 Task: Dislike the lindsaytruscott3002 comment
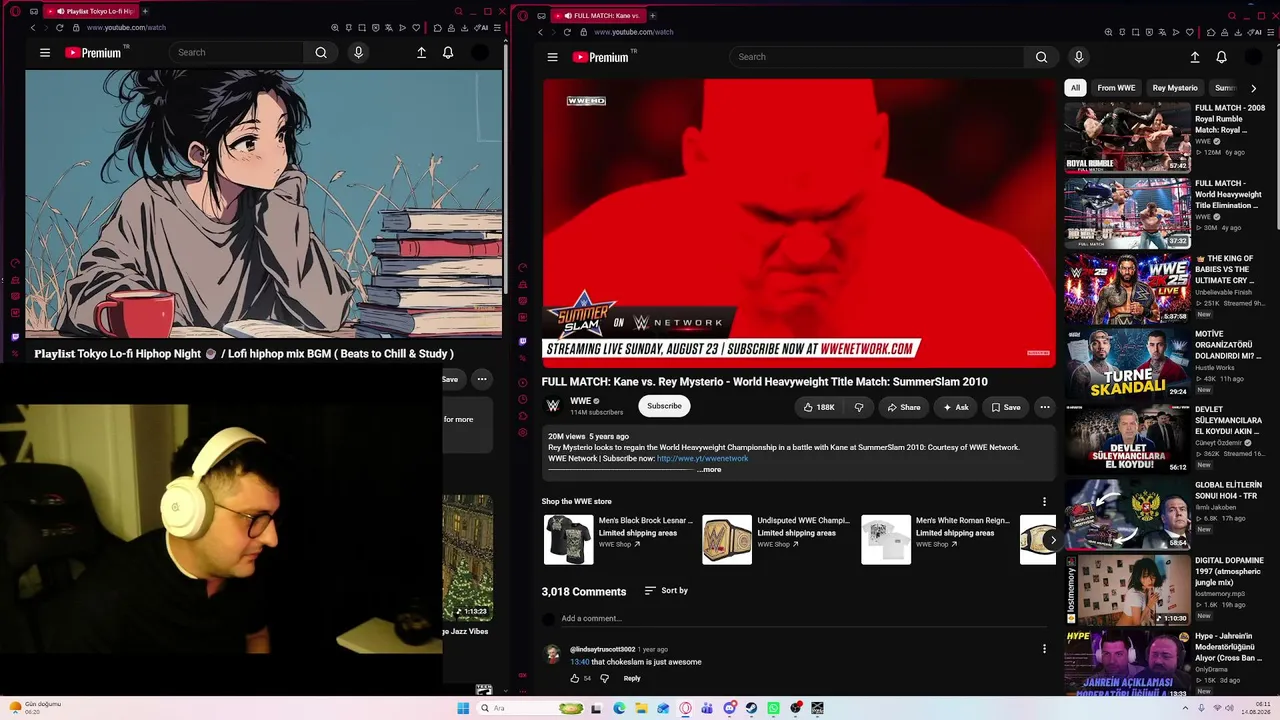[x=604, y=678]
